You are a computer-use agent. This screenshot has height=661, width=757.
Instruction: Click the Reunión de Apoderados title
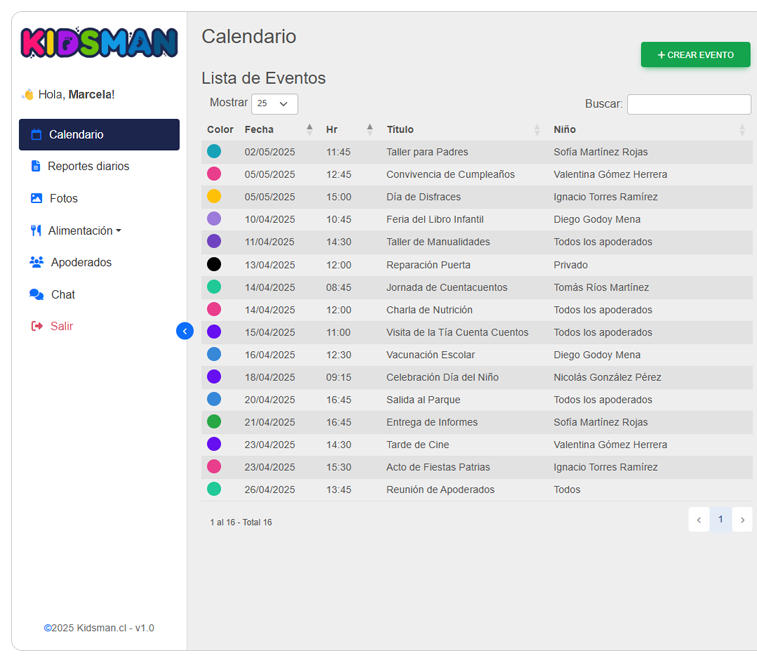pyautogui.click(x=440, y=489)
